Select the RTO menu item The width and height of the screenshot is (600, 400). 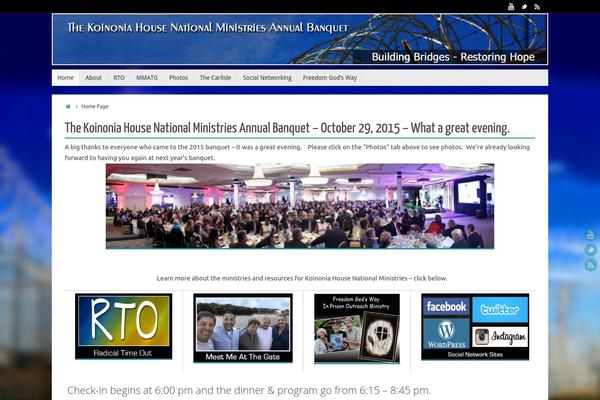point(119,78)
